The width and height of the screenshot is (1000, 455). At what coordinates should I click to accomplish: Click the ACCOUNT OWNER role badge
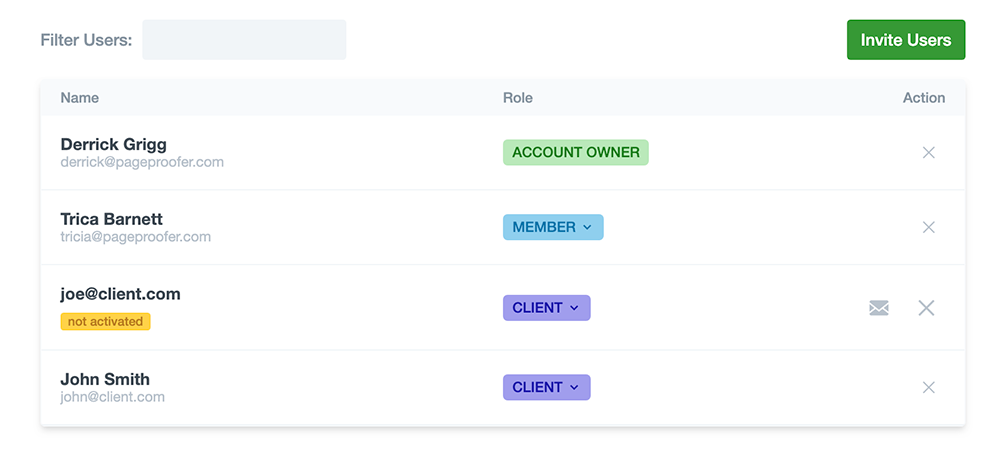(575, 153)
